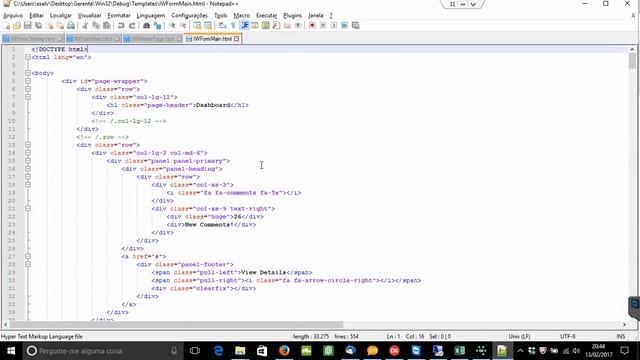
Task: Open the Linguagem menu
Action: [x=151, y=16]
